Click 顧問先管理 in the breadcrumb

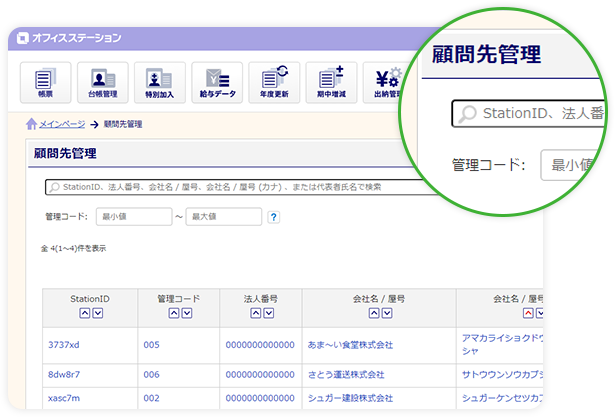[x=123, y=124]
